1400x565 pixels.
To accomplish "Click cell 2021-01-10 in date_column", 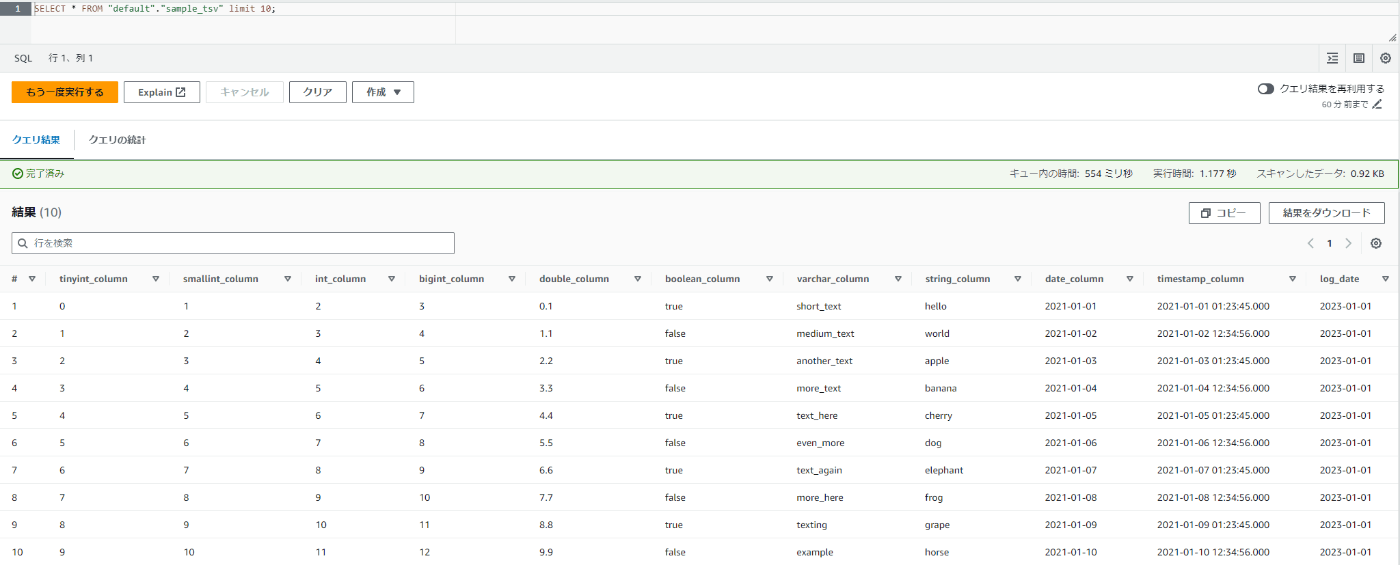I will coord(1070,552).
